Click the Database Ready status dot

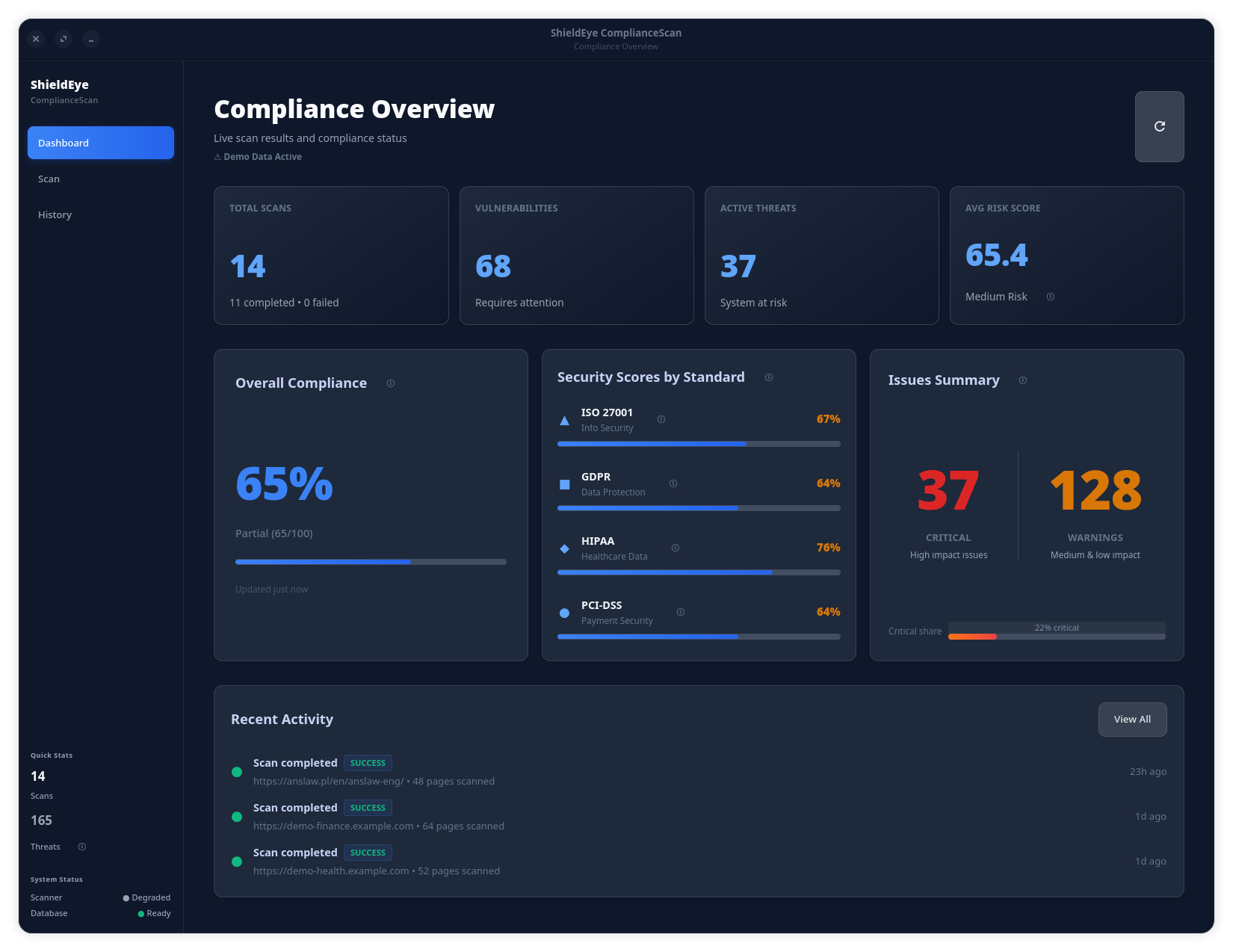coord(141,914)
